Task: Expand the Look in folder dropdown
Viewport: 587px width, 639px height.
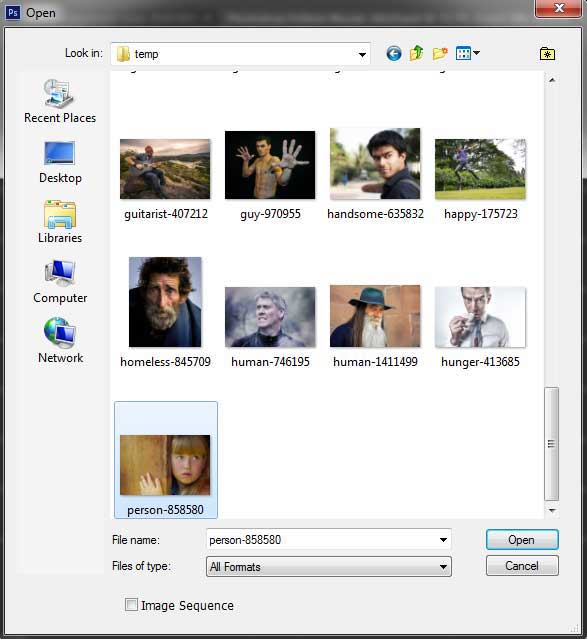Action: pyautogui.click(x=362, y=54)
